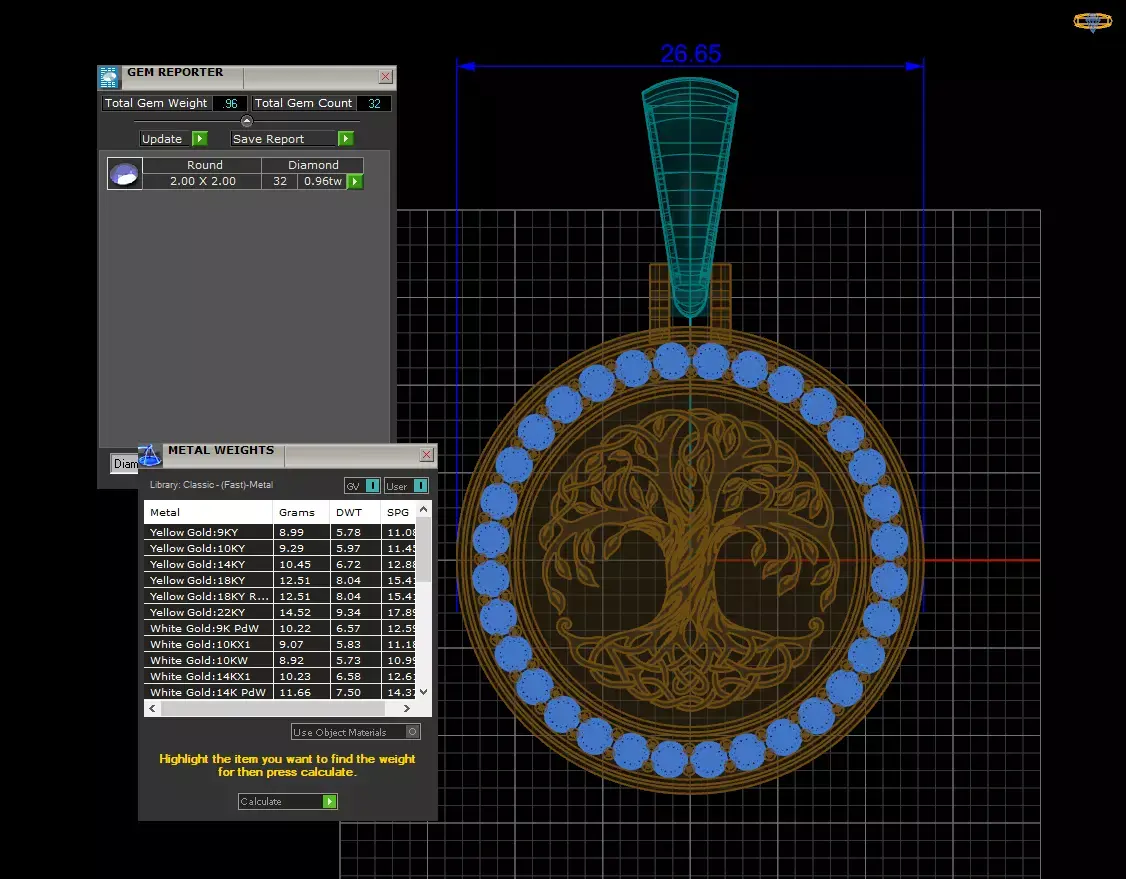Click the Total Gem Count value 32

374,103
